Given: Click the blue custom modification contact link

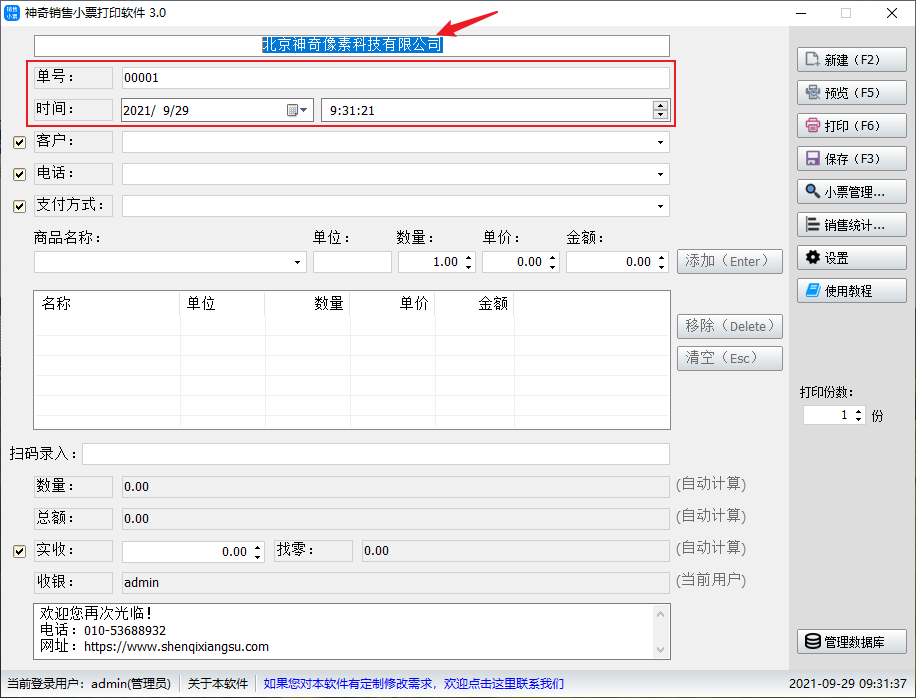Looking at the screenshot, I should [x=414, y=683].
